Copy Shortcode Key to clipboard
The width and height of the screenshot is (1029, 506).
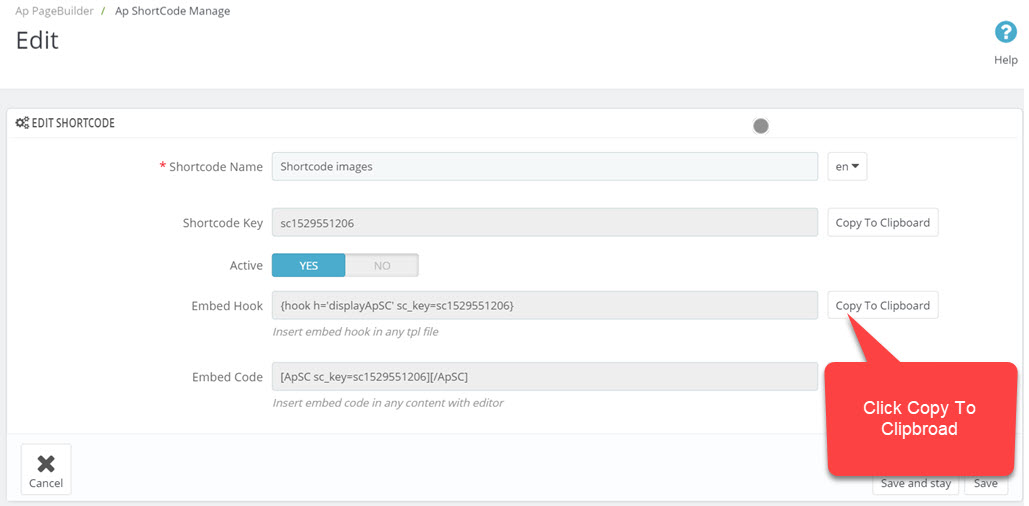(x=883, y=222)
